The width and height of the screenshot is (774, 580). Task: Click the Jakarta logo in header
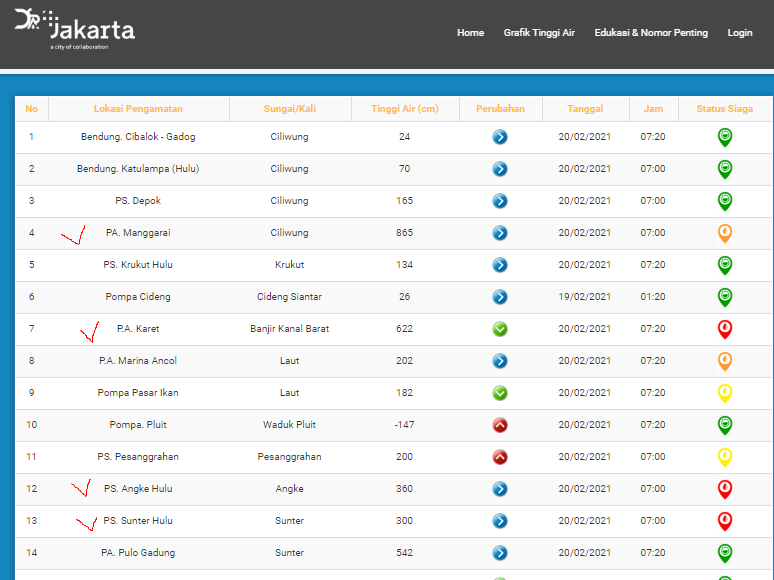(74, 30)
